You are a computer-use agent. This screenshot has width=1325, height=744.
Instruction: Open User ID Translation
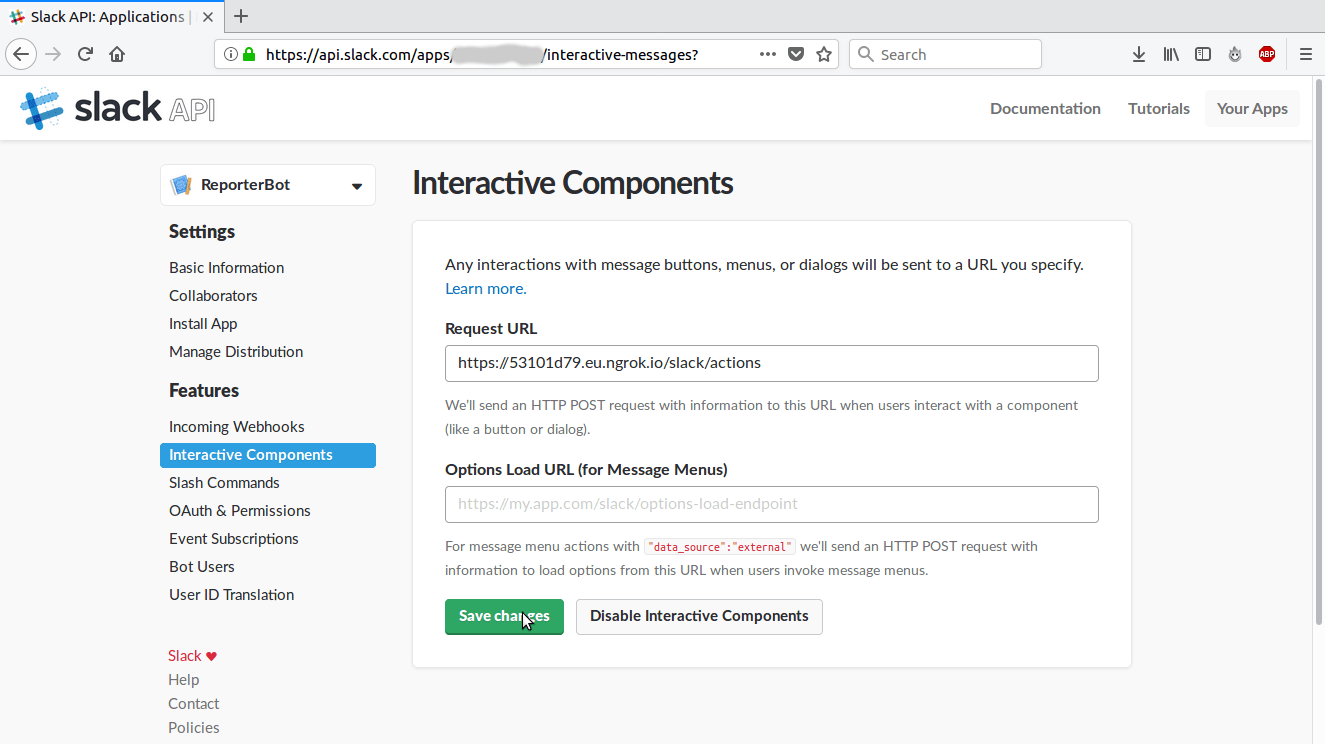[x=231, y=594]
